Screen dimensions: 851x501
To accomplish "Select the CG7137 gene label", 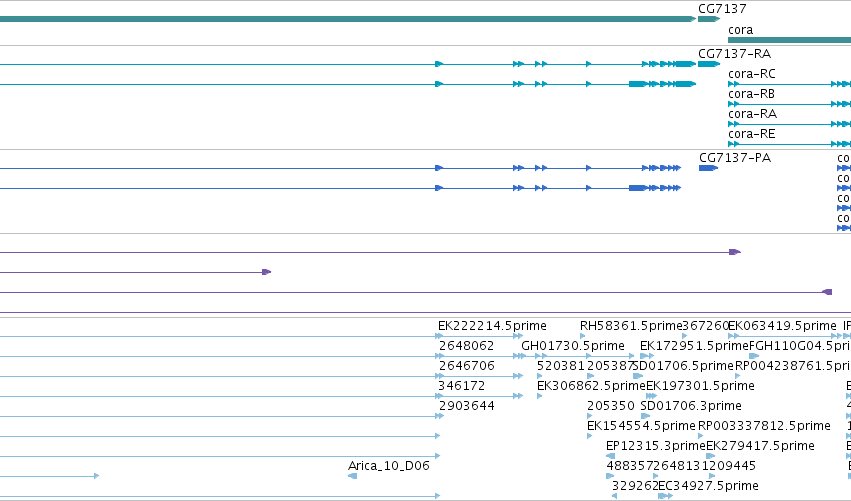I will (722, 9).
